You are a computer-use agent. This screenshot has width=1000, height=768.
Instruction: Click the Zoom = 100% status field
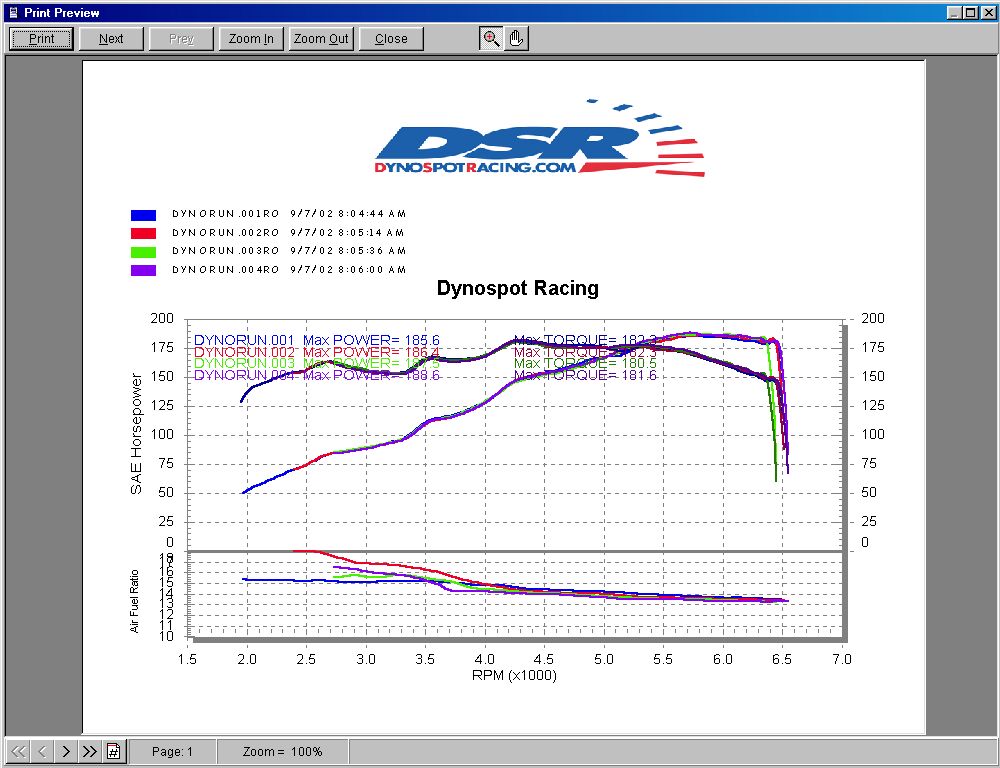(x=281, y=751)
